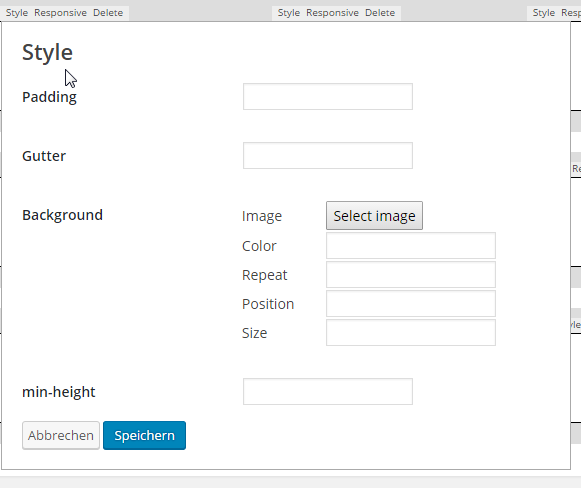
Task: Click Delete link in left toolbar
Action: (x=108, y=13)
